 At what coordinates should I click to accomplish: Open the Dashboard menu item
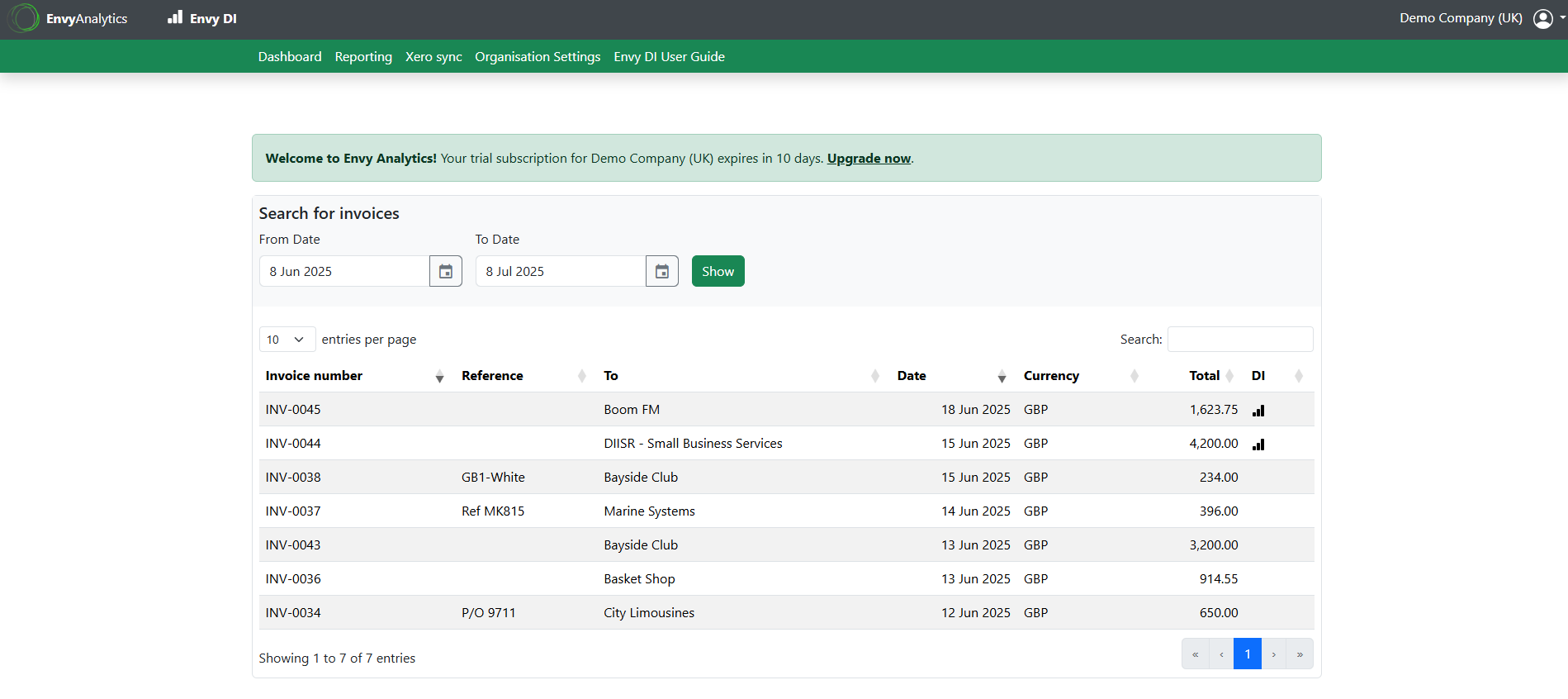click(290, 56)
